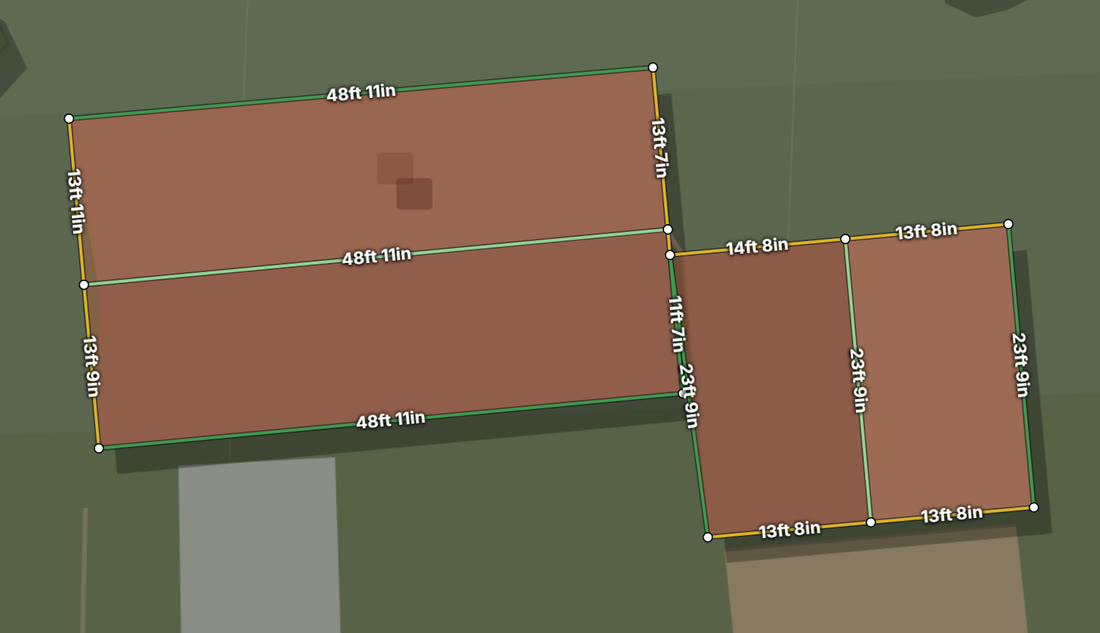Screen dimensions: 1100x633
Task: Click 13ft 8in label on small roof's top-right edge
Action: coord(927,231)
